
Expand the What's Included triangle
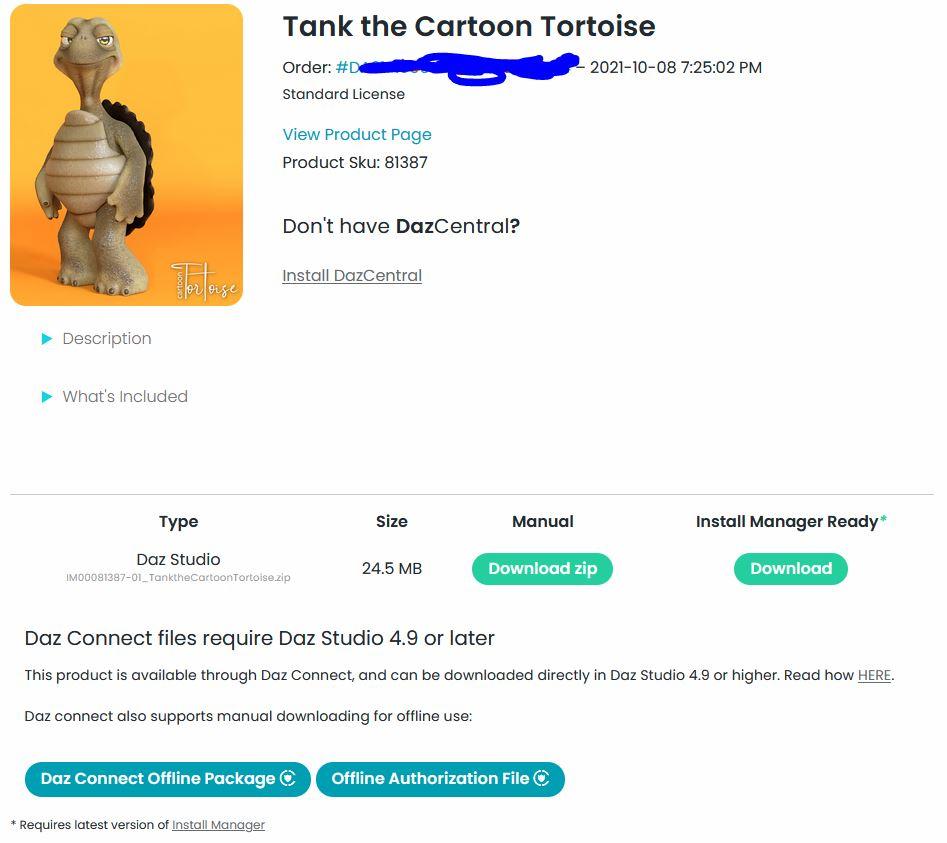(46, 397)
